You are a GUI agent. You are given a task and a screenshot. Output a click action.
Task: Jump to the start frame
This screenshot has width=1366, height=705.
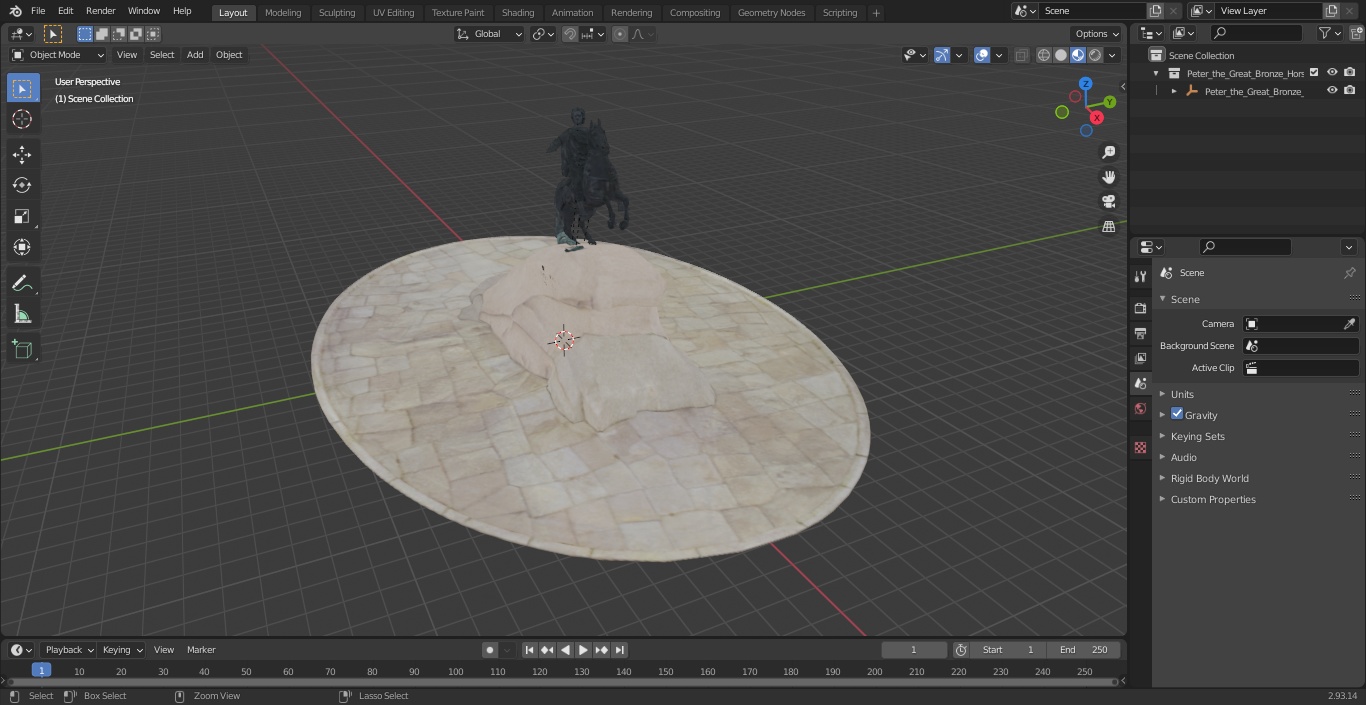[529, 650]
